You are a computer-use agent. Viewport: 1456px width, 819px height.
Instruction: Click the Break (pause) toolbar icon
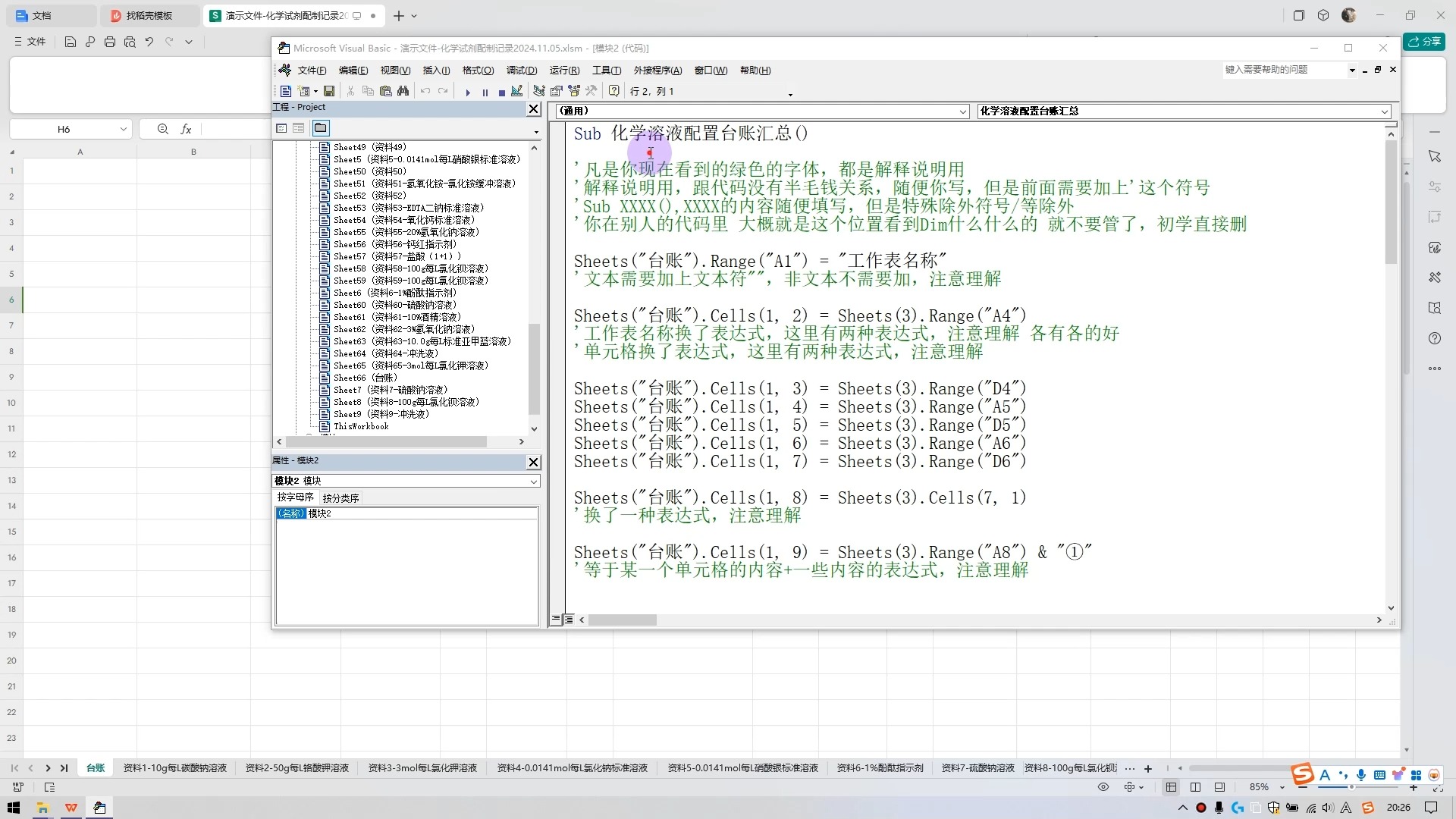tap(485, 93)
